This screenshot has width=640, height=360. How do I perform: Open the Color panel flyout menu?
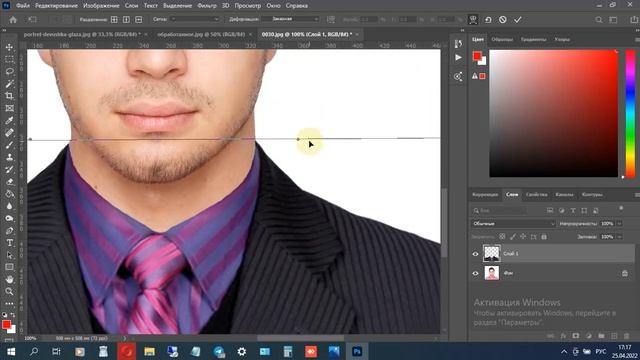tap(637, 40)
